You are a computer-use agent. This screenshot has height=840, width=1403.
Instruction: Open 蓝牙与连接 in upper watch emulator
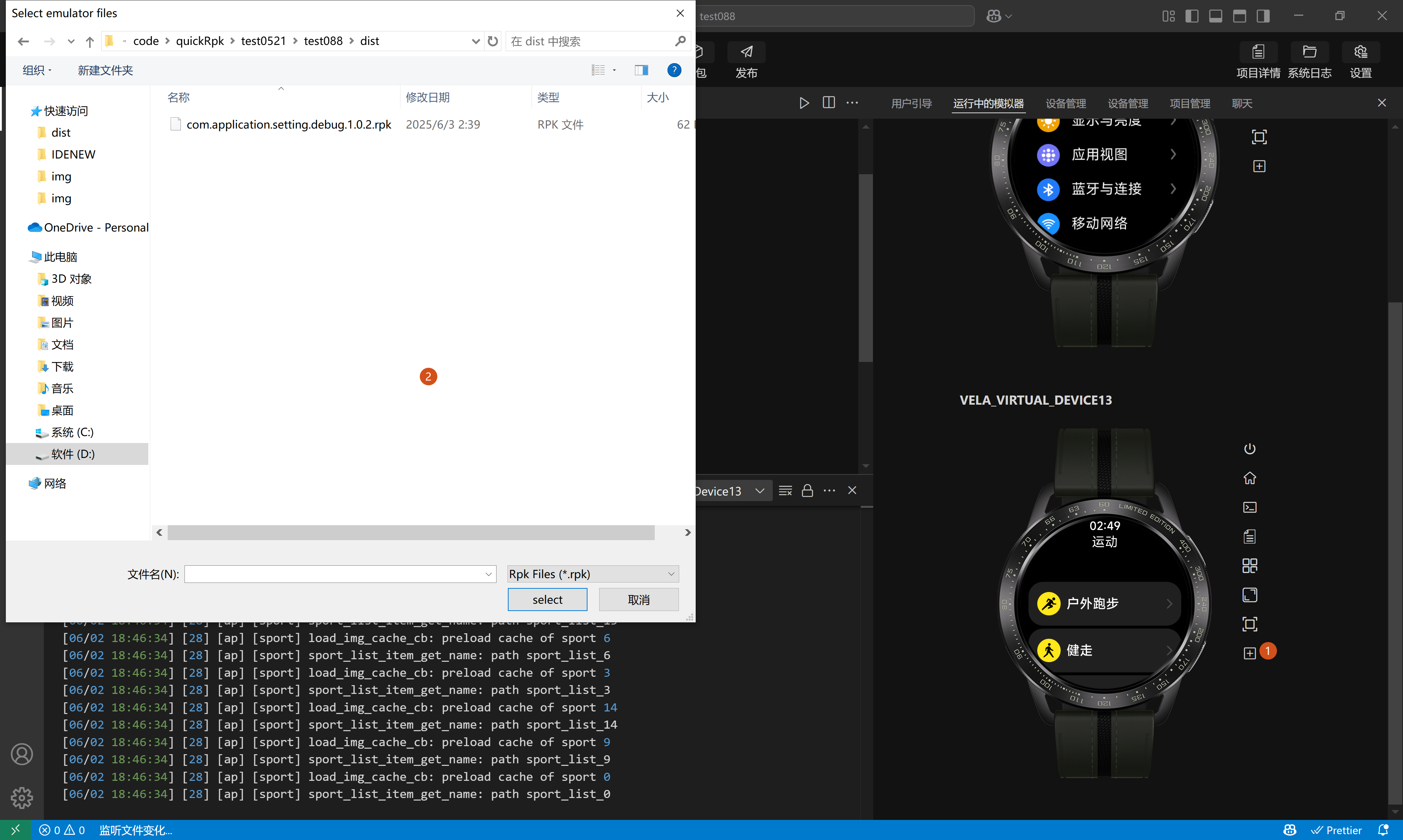(1107, 189)
